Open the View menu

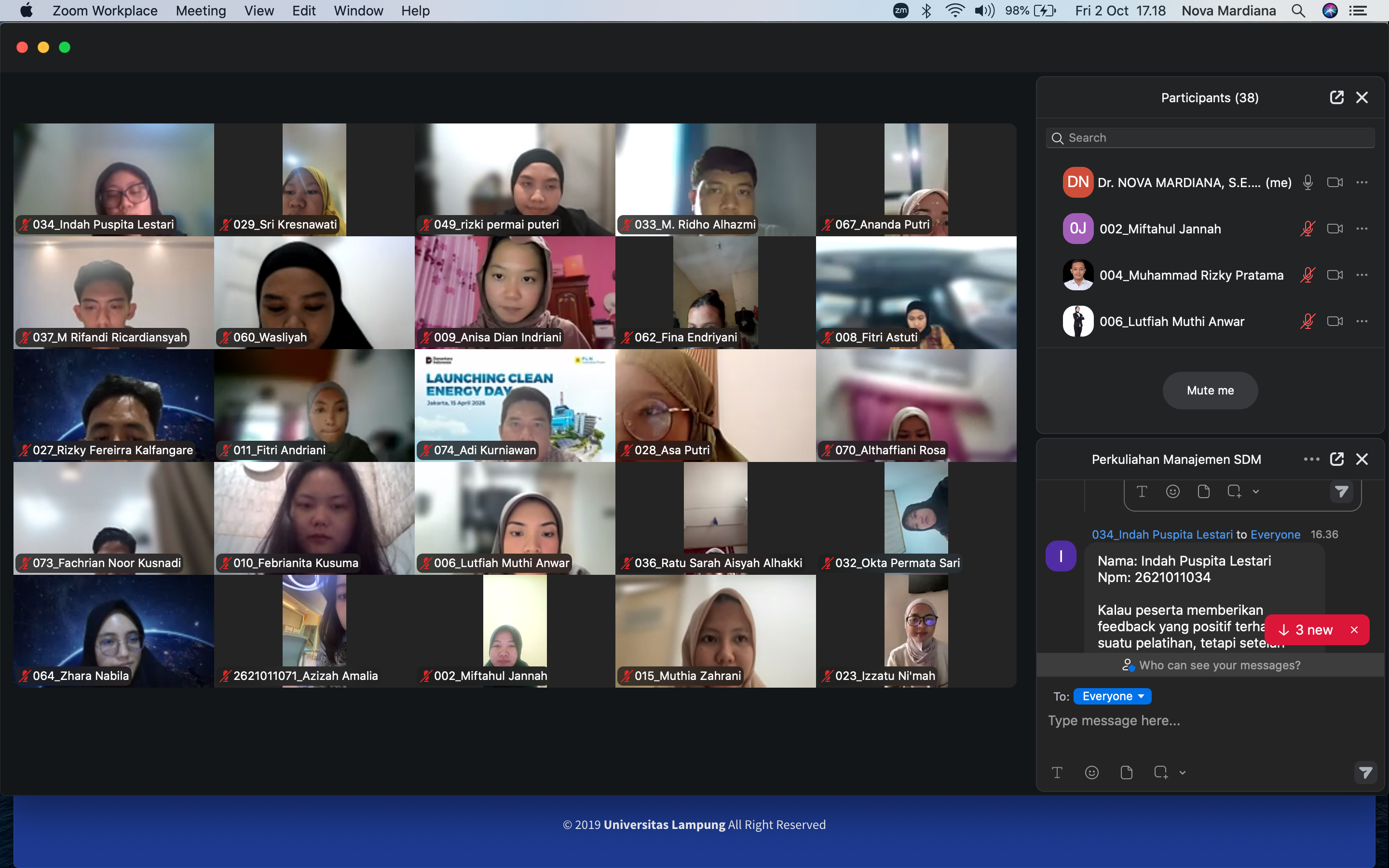pos(259,11)
